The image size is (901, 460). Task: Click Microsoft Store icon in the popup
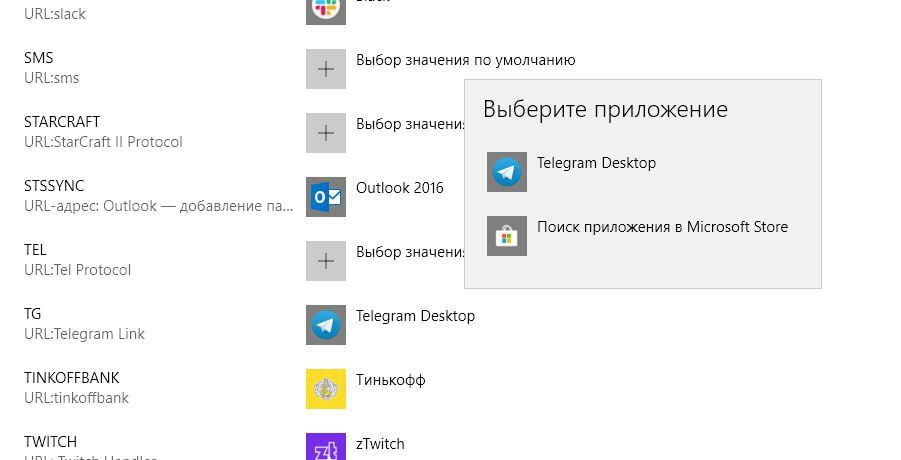[x=507, y=236]
